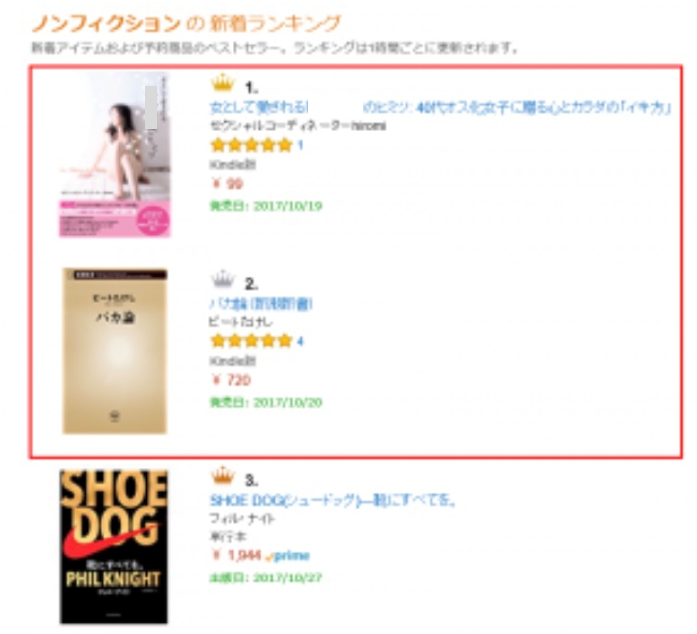Click the gold crown icon for rank 1
Image resolution: width=697 pixels, height=634 pixels.
222,83
